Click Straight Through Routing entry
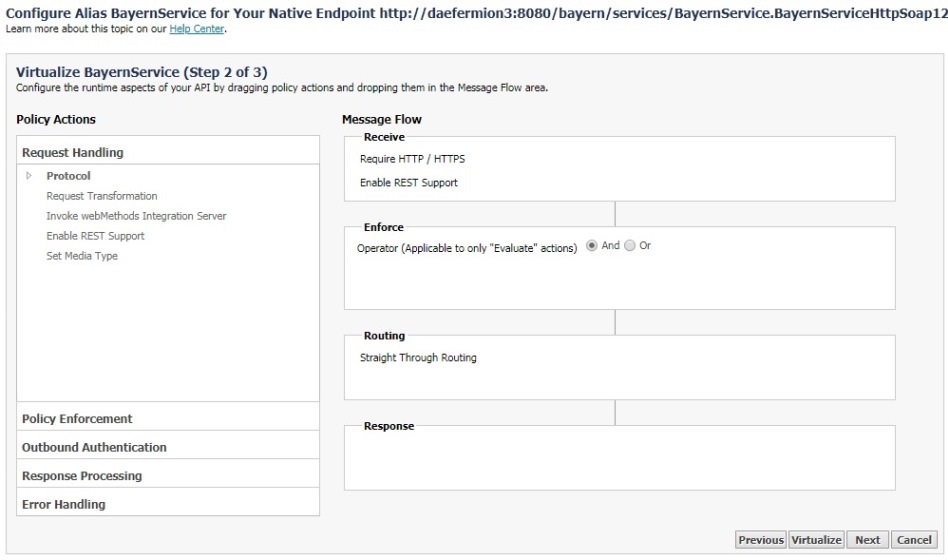 pos(418,357)
